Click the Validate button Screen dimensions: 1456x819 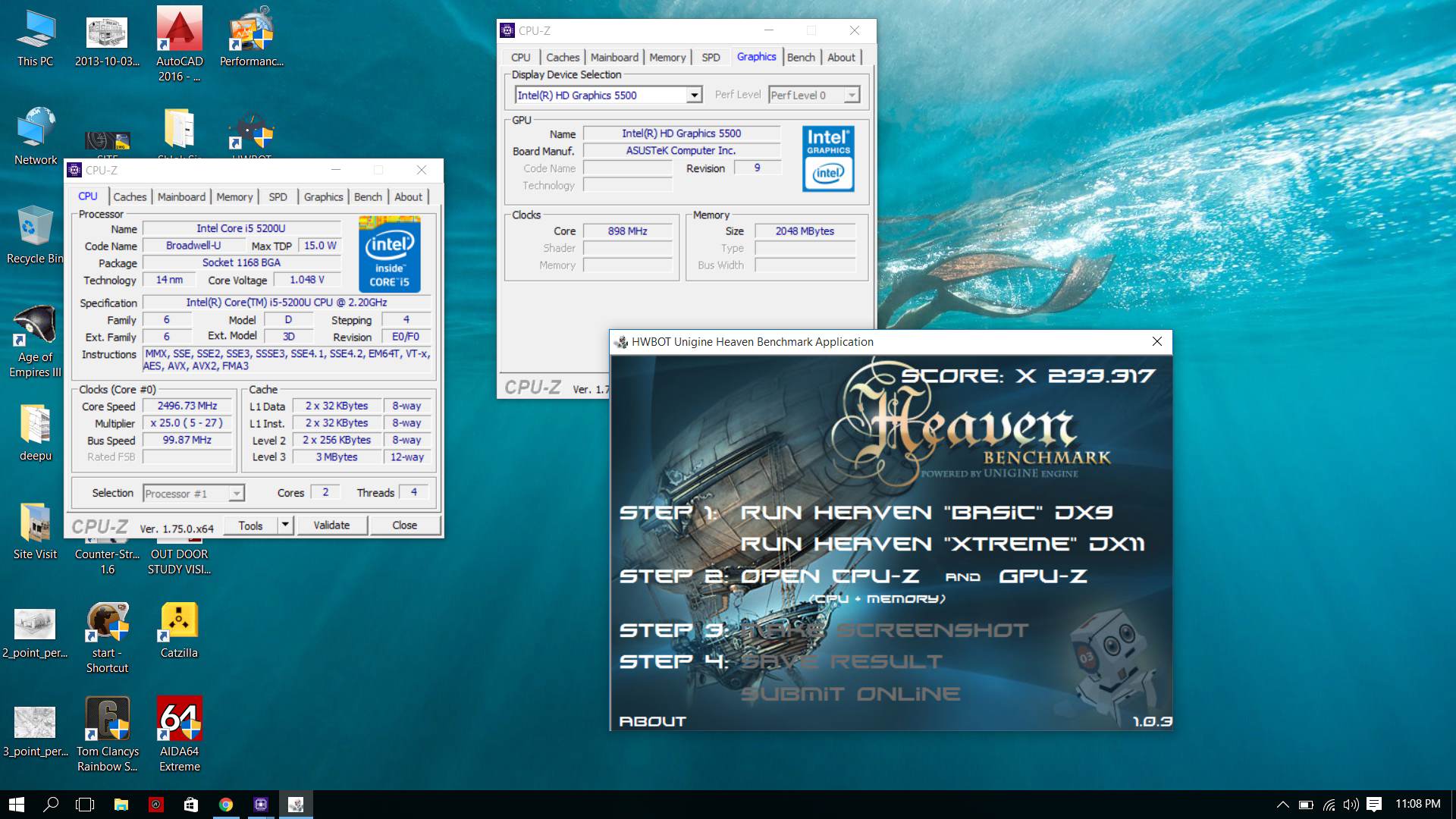click(x=331, y=526)
